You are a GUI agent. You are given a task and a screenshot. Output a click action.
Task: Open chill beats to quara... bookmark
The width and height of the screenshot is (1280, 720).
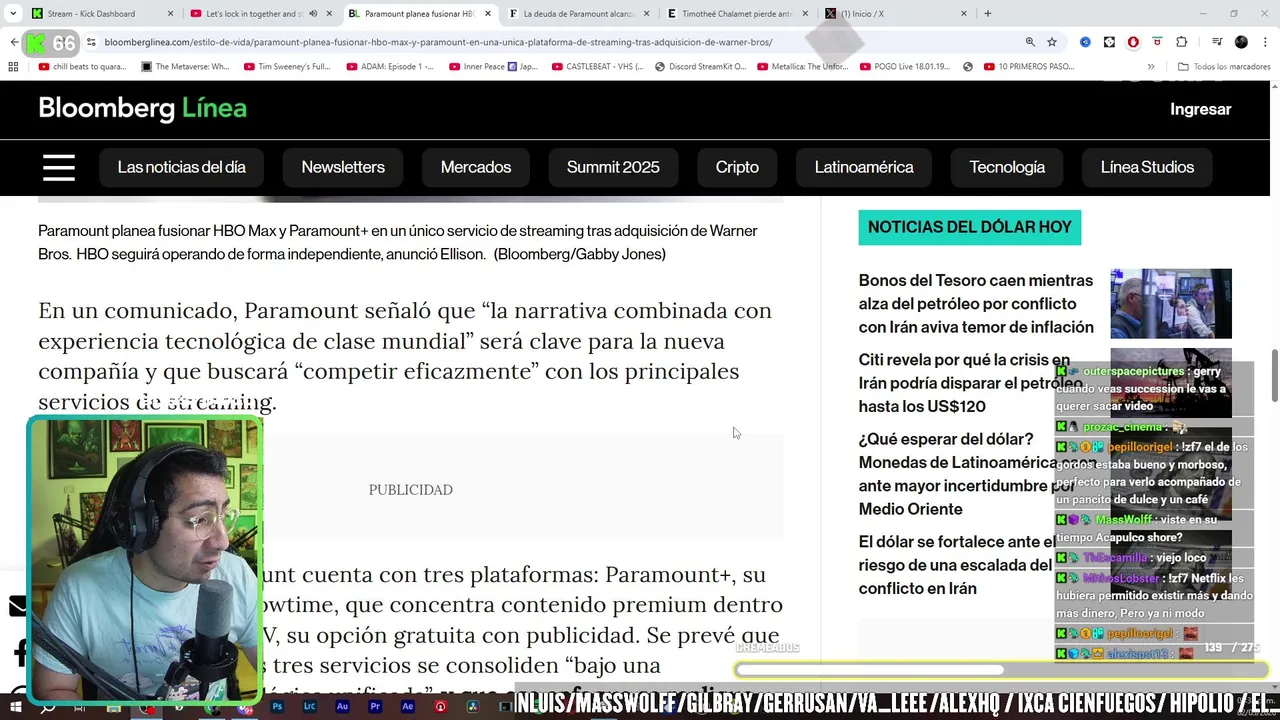82,67
